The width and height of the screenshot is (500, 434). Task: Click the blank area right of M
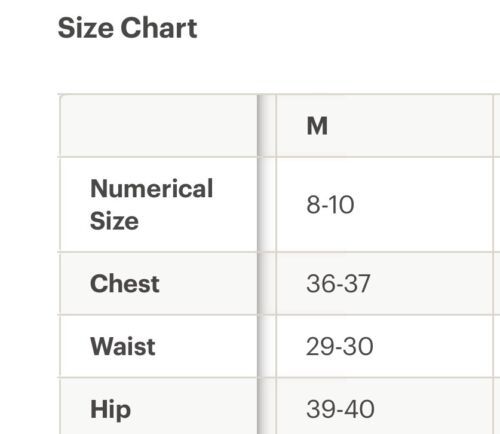410,126
